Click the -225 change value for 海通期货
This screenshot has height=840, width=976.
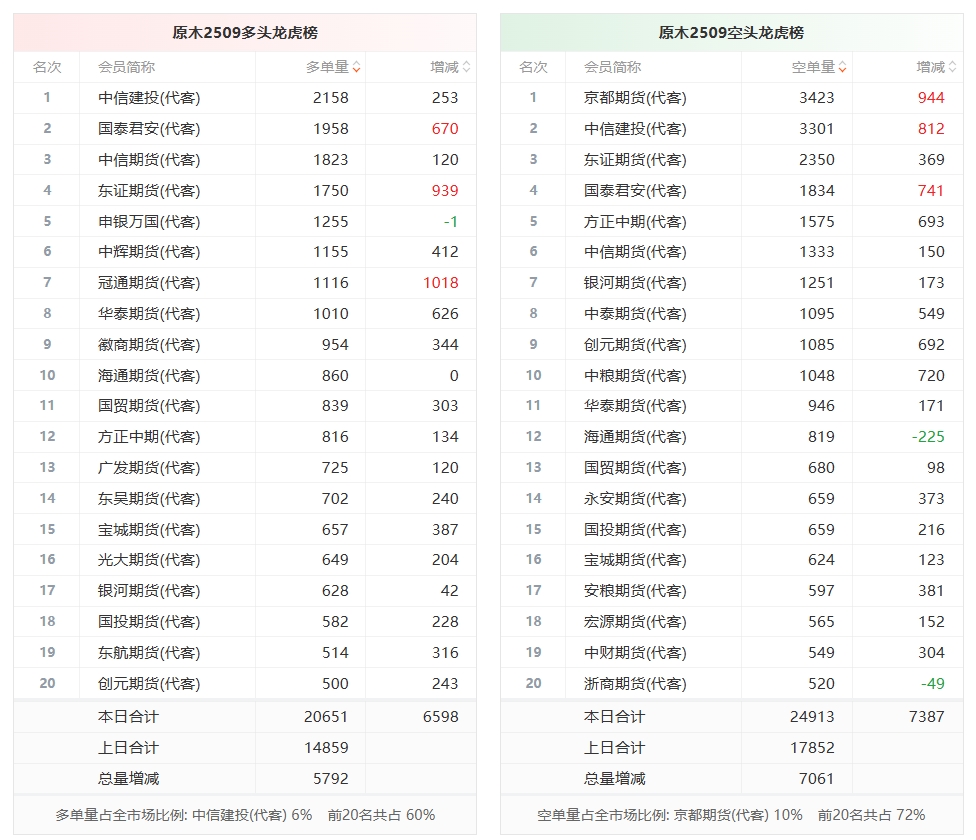click(928, 437)
